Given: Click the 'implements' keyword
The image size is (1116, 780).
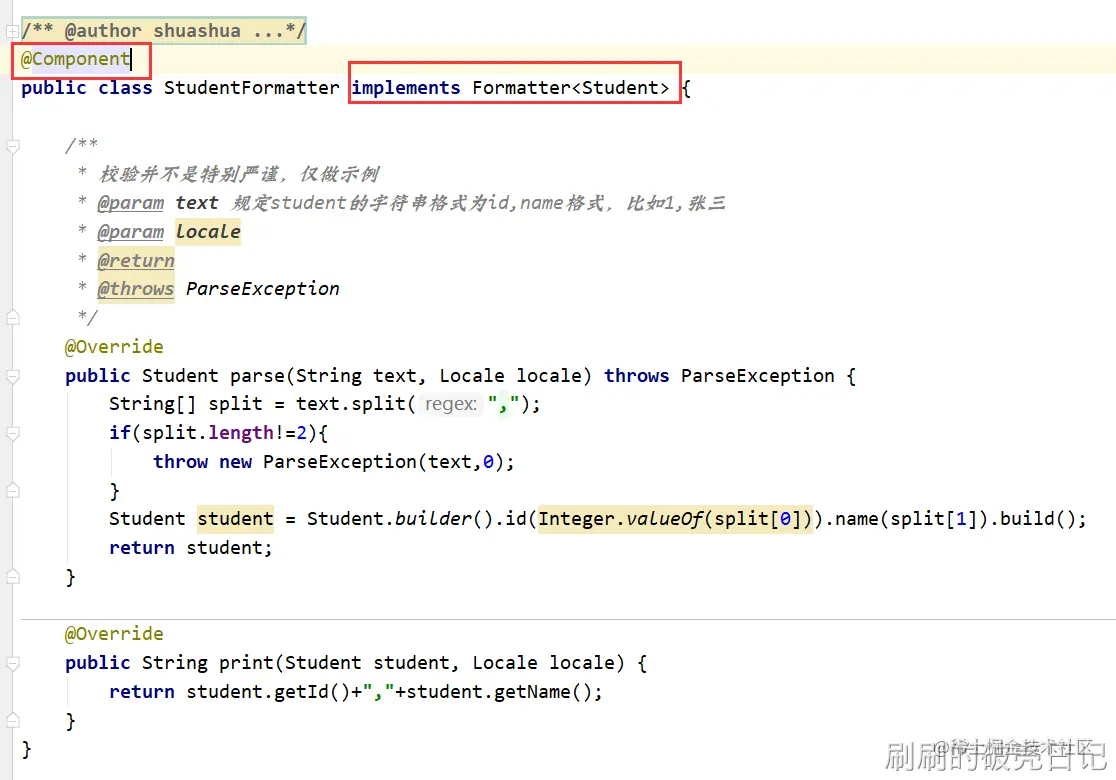Looking at the screenshot, I should click(406, 88).
